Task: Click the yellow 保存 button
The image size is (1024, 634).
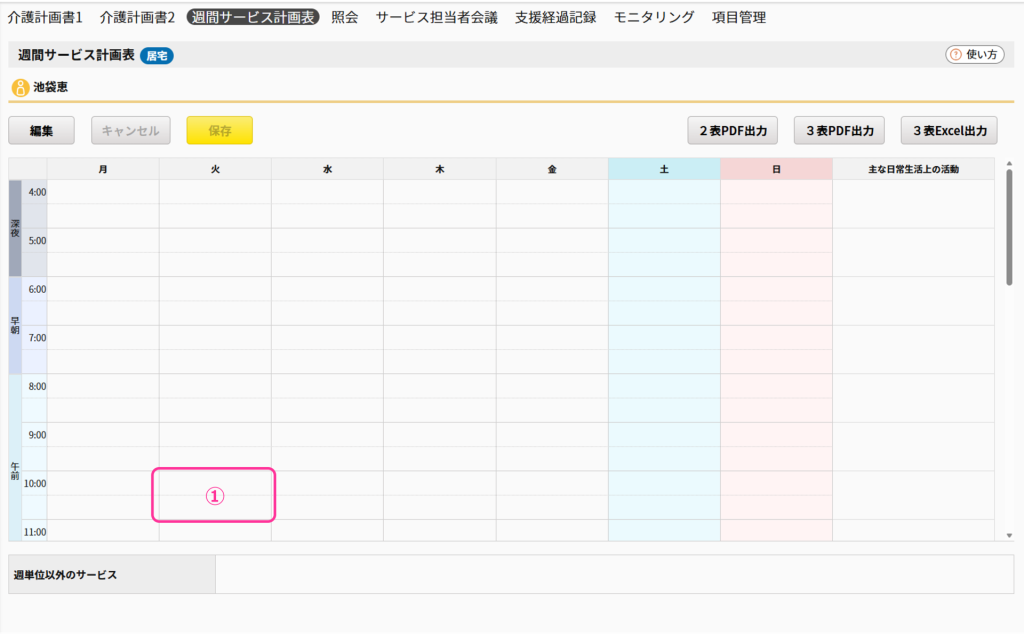Action: pos(219,130)
